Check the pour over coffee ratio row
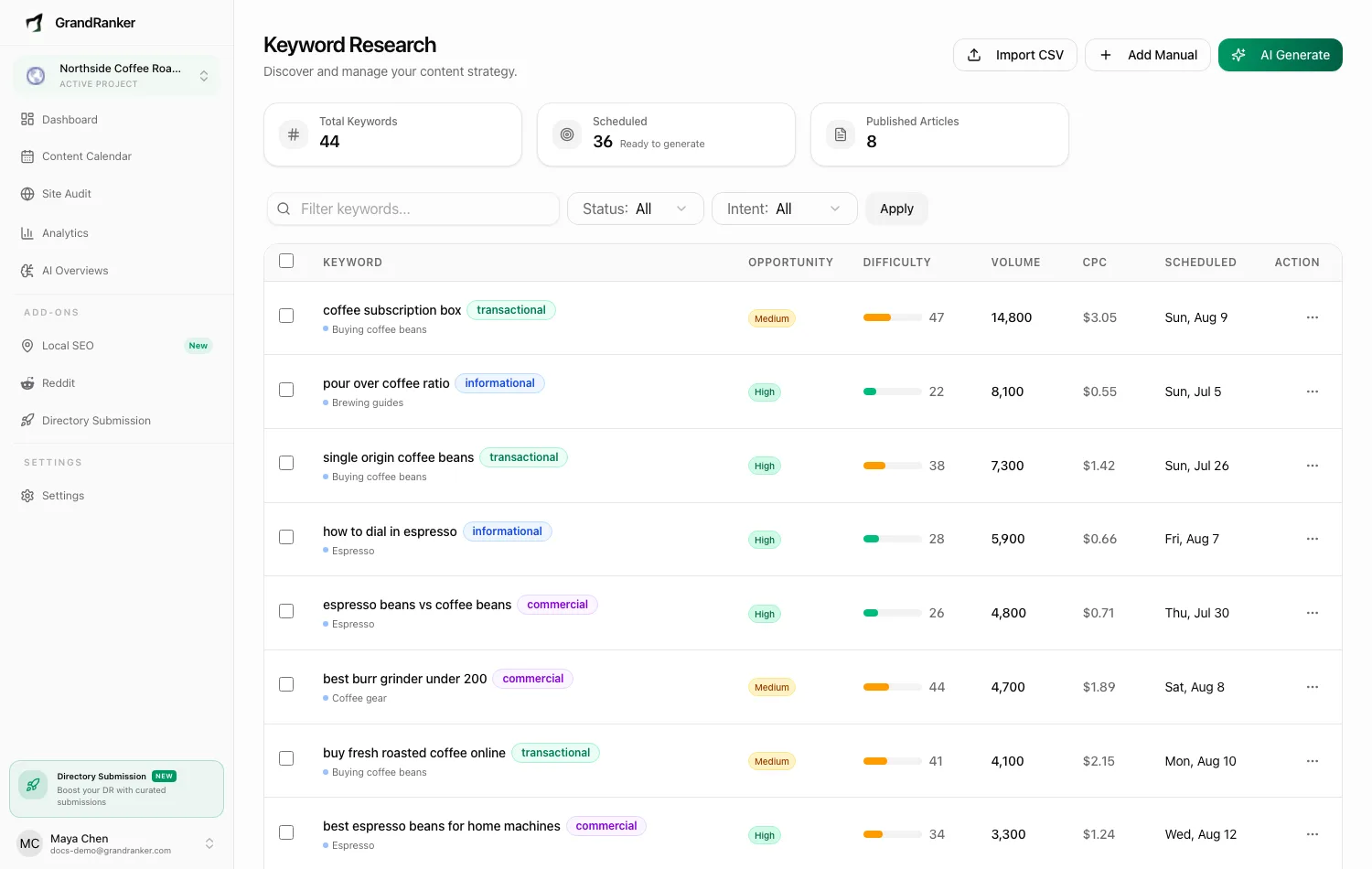 pyautogui.click(x=286, y=390)
